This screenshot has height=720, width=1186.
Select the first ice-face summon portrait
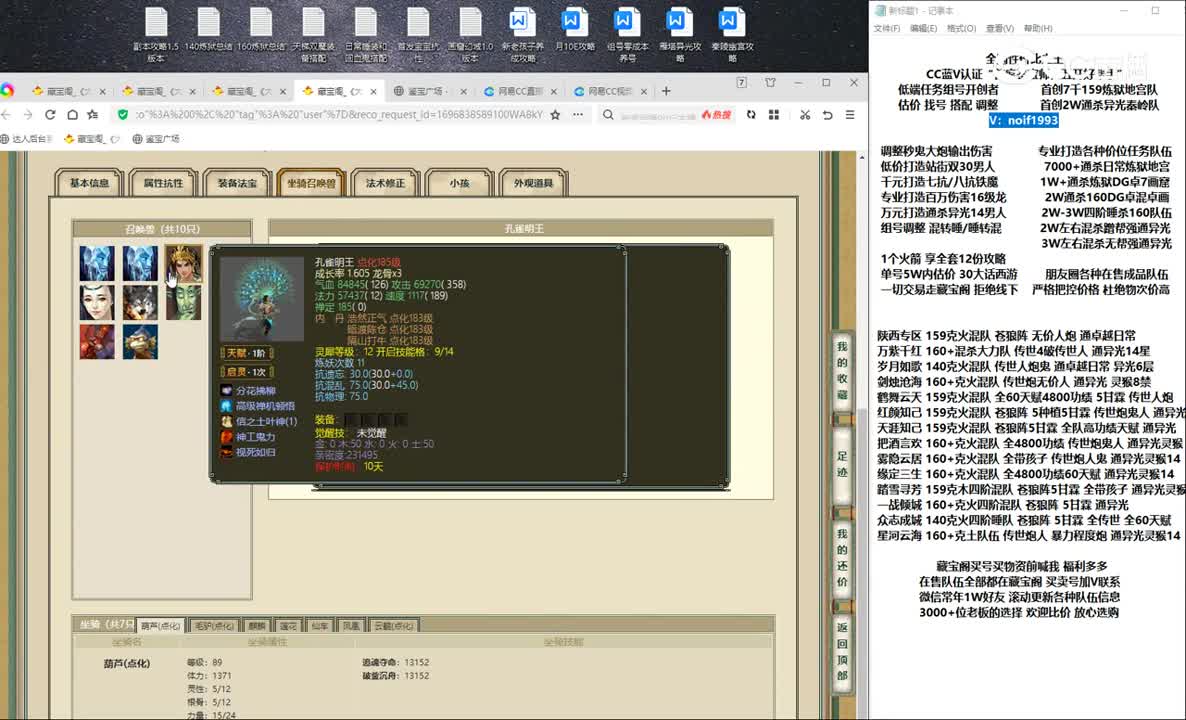point(97,263)
